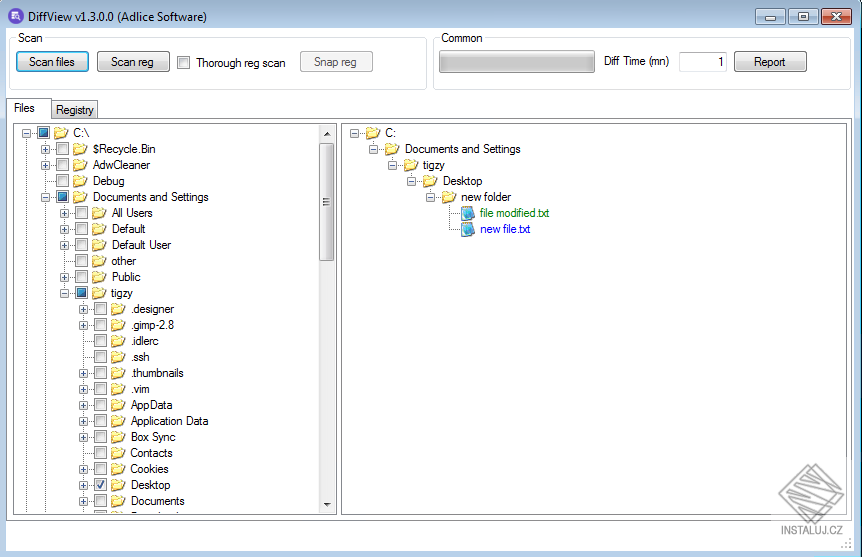Click the $Recycle.Bin folder icon
This screenshot has height=557, width=862.
coord(80,149)
